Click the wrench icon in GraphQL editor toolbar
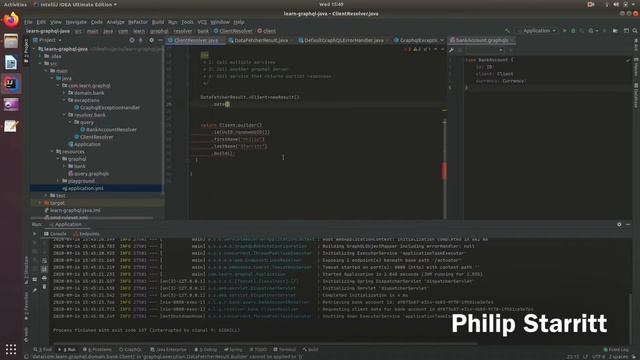 tap(451, 50)
